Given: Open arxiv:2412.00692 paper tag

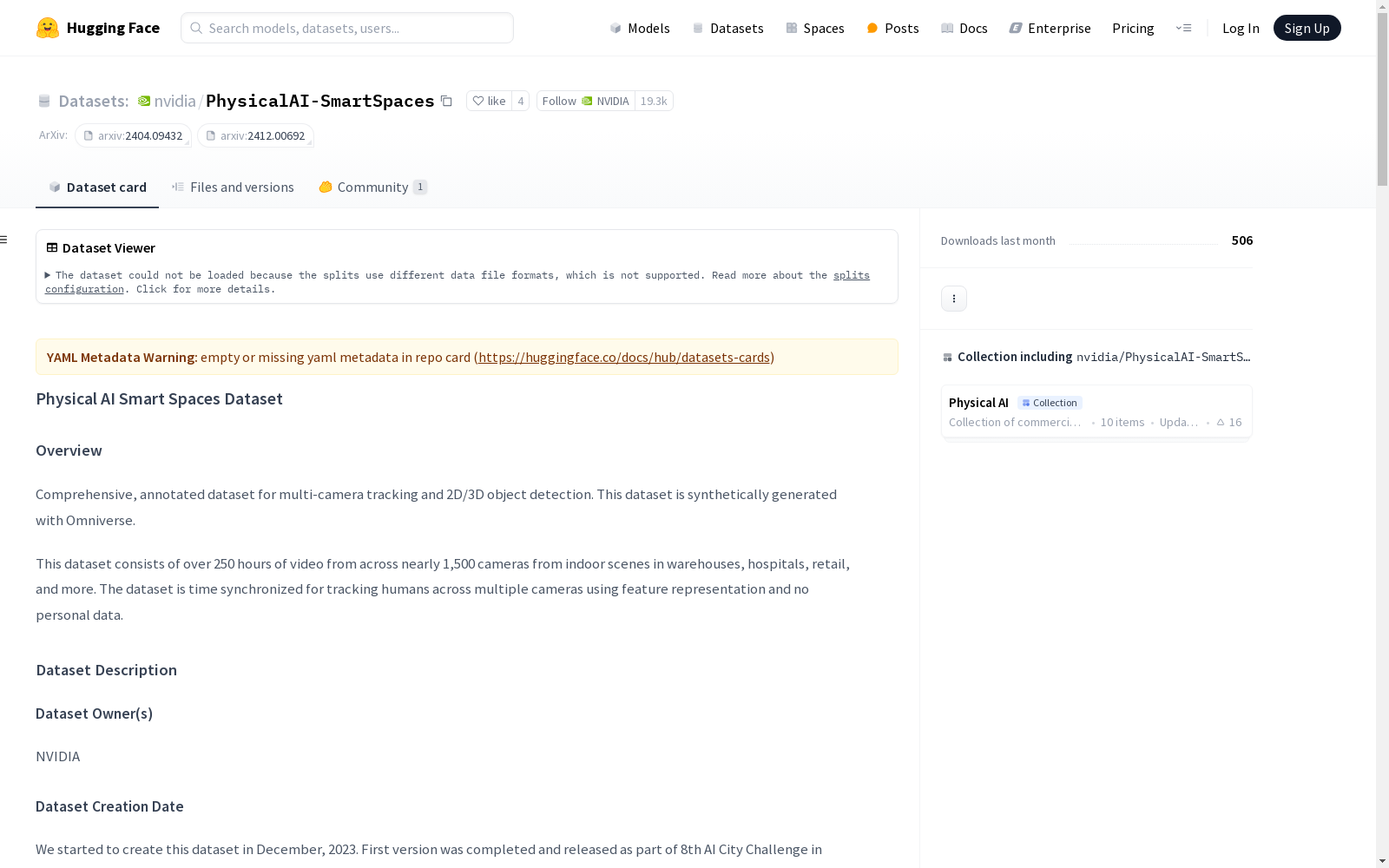Looking at the screenshot, I should (255, 135).
